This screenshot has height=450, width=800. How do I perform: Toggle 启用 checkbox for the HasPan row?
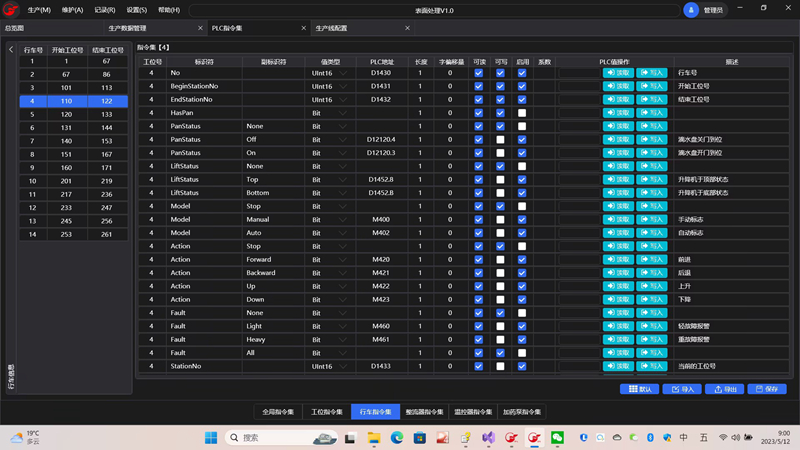coord(522,113)
